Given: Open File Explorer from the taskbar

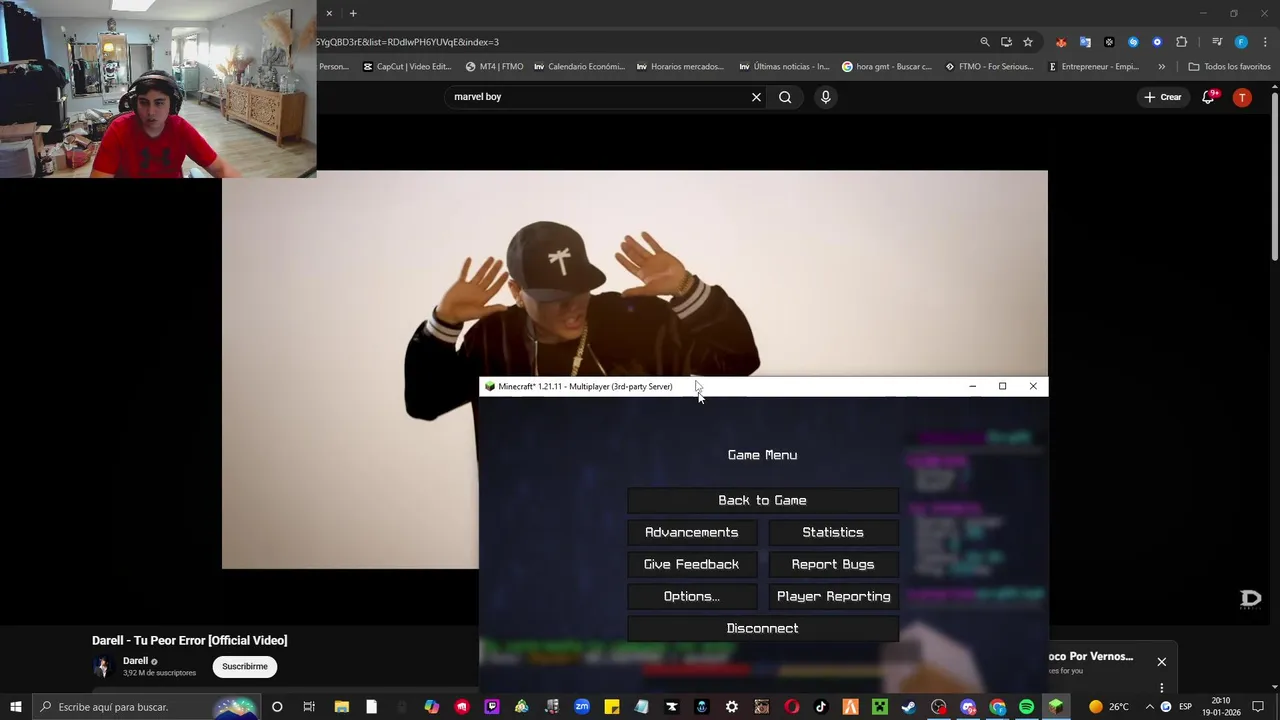Looking at the screenshot, I should (x=341, y=707).
